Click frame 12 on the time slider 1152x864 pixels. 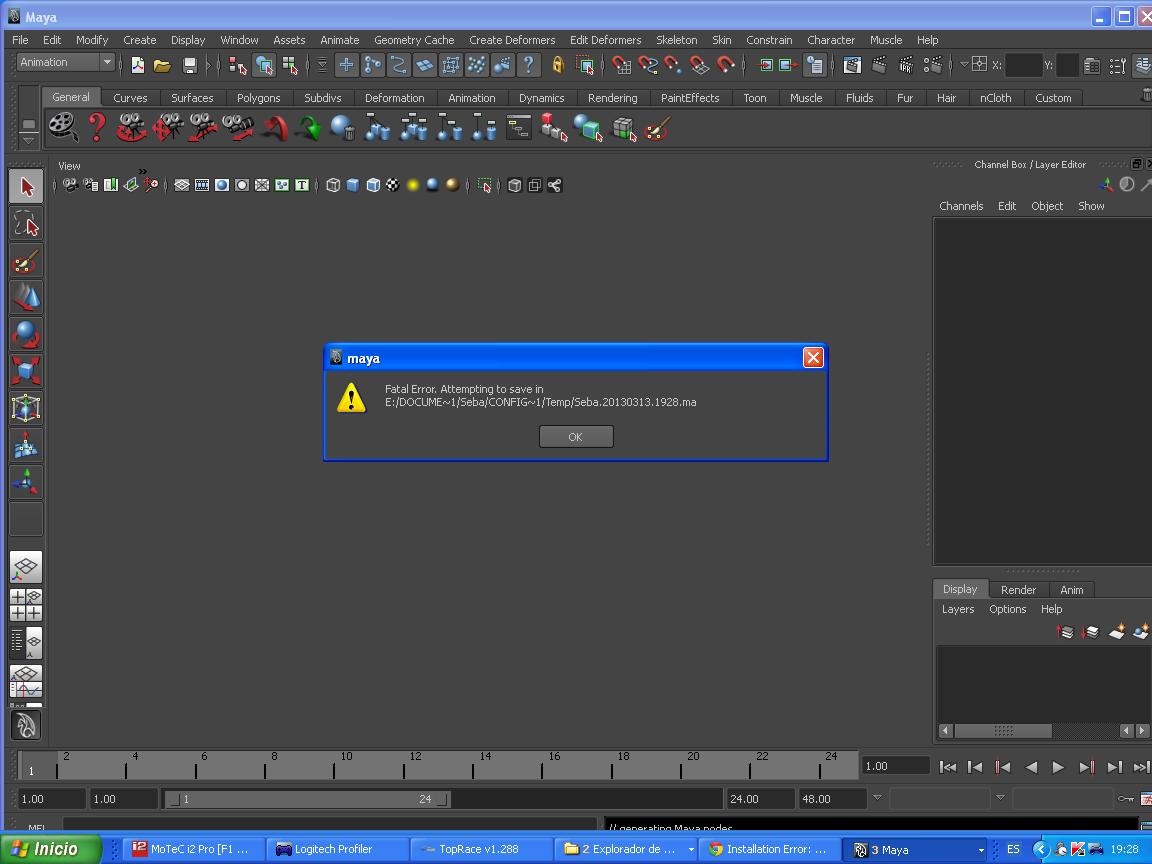tap(404, 766)
